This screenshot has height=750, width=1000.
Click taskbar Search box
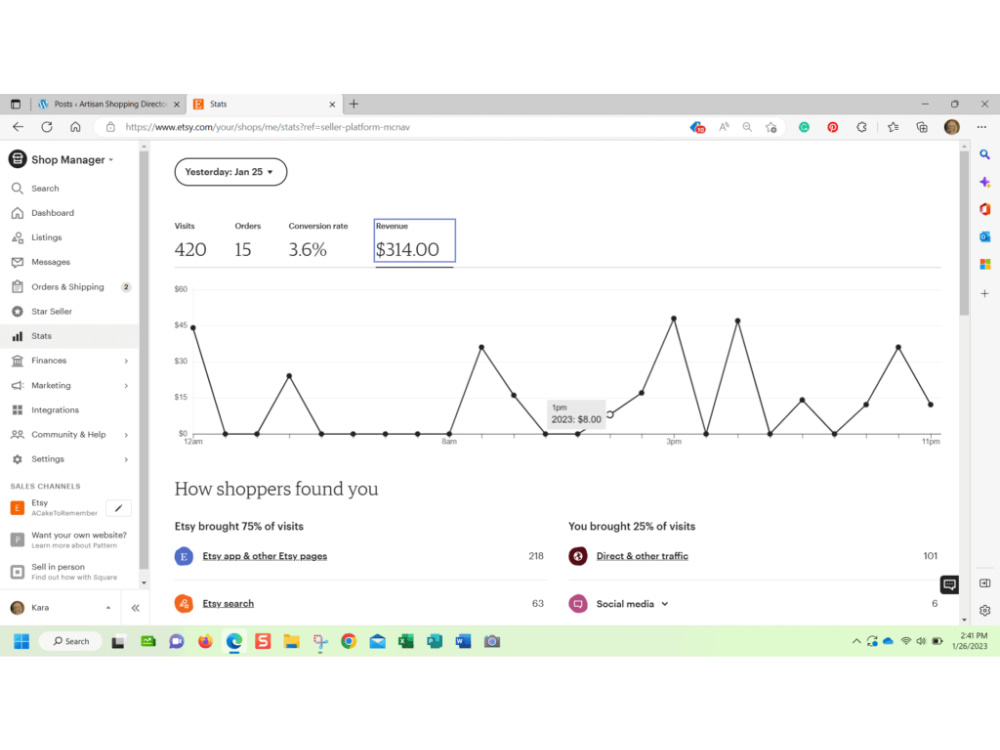point(71,642)
